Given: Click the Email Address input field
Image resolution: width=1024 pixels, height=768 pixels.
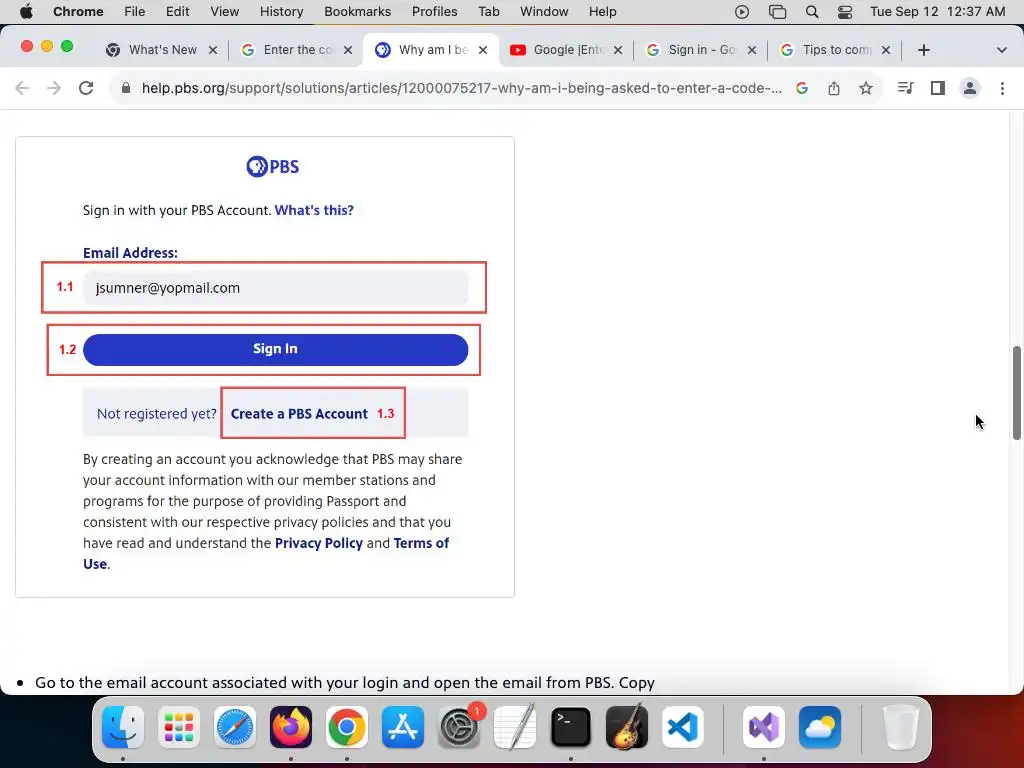Looking at the screenshot, I should pos(275,288).
